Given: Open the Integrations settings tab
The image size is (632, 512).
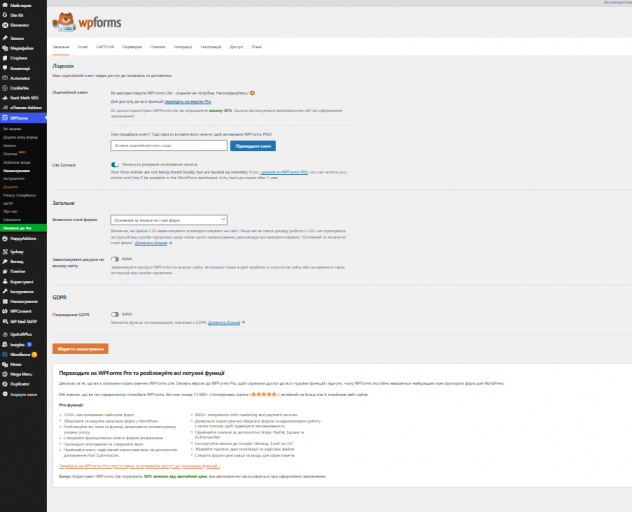Looking at the screenshot, I should click(183, 47).
